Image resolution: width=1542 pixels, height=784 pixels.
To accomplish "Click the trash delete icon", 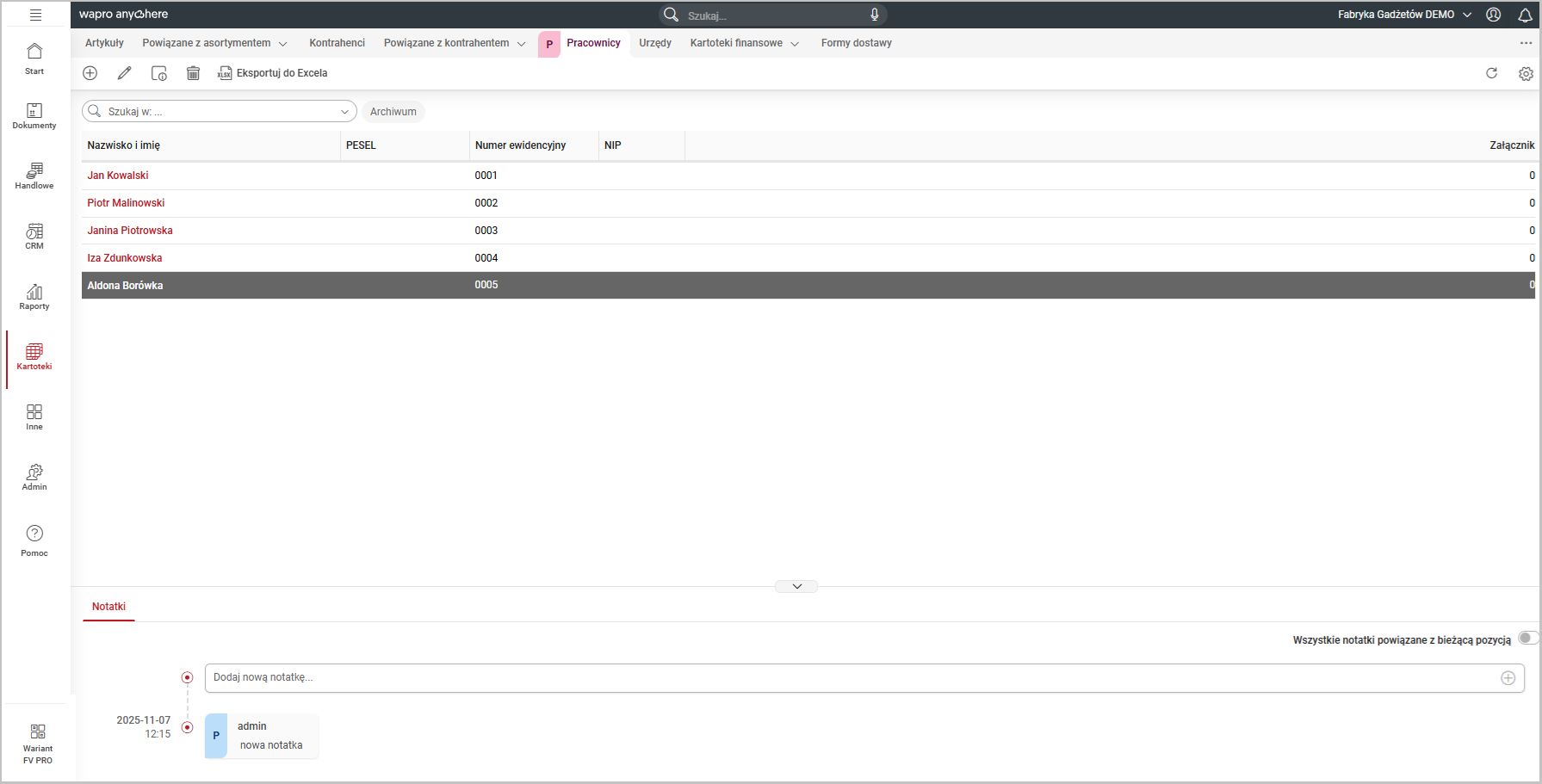I will click(x=193, y=73).
